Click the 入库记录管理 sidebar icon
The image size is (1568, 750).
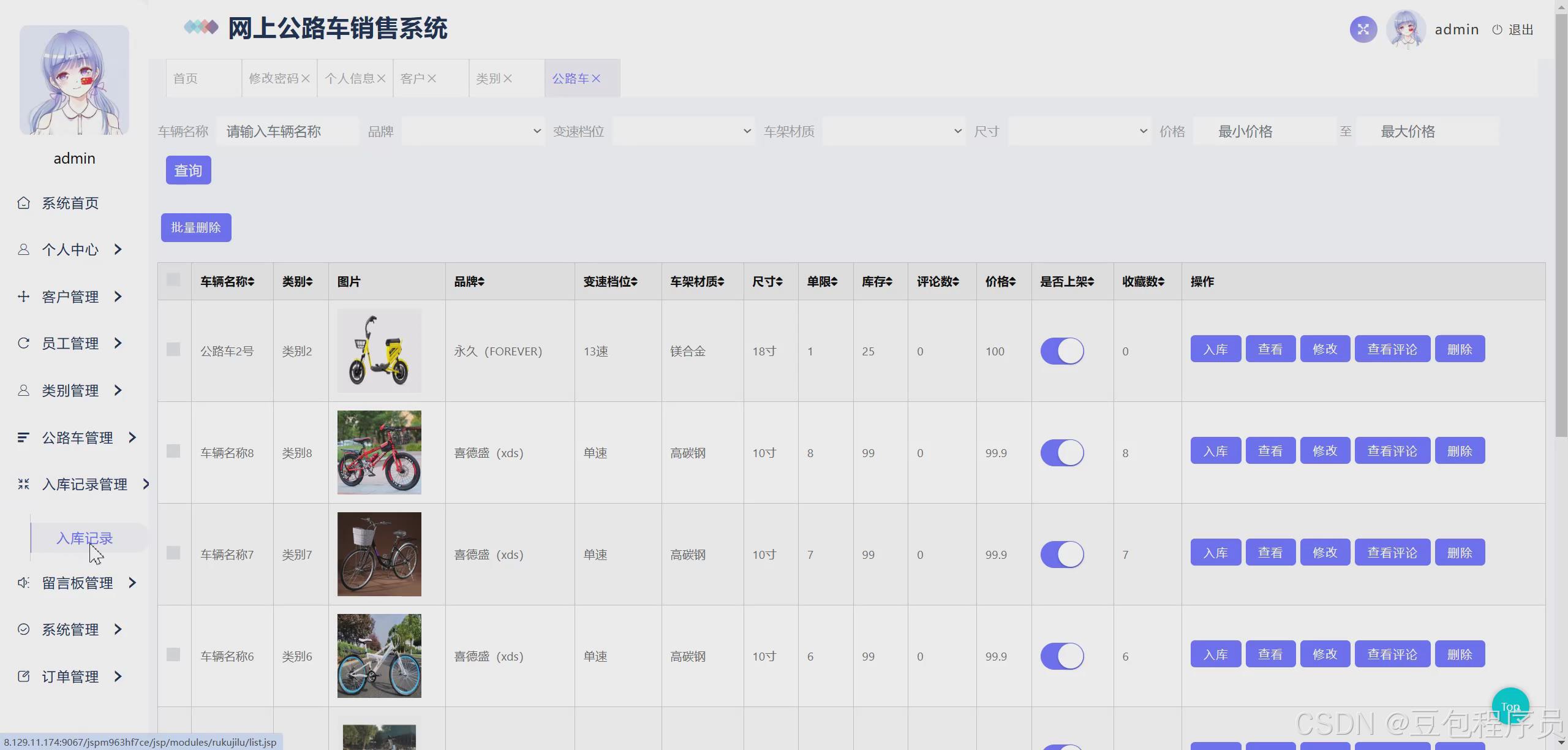[x=23, y=484]
